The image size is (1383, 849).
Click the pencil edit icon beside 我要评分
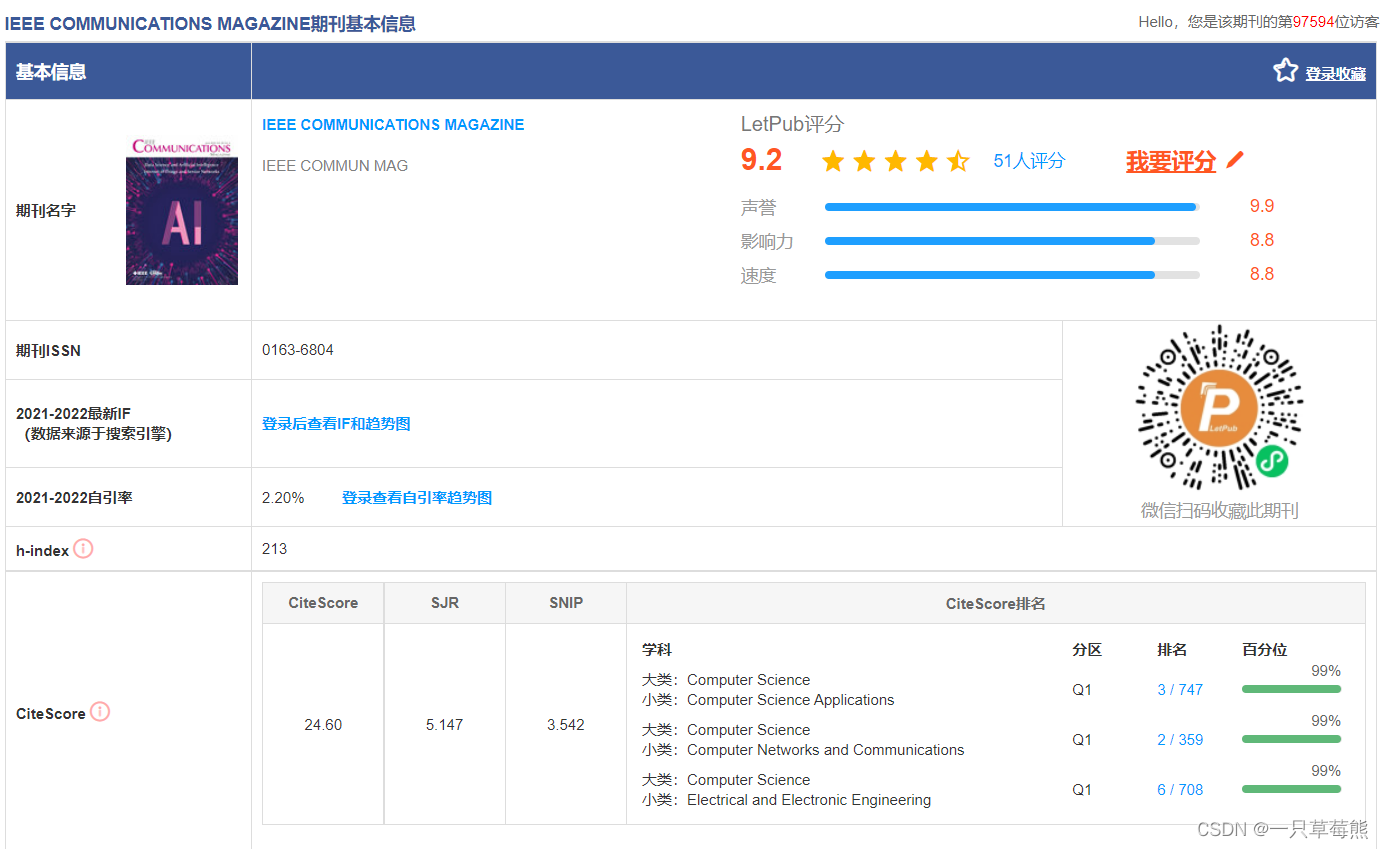click(1235, 159)
